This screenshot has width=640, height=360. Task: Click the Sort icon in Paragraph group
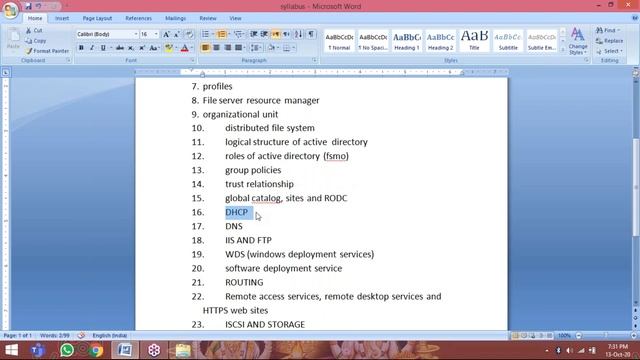[298, 34]
